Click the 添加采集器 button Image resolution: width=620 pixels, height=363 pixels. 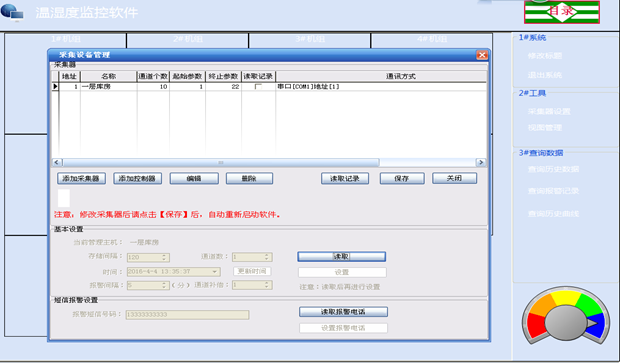point(81,179)
